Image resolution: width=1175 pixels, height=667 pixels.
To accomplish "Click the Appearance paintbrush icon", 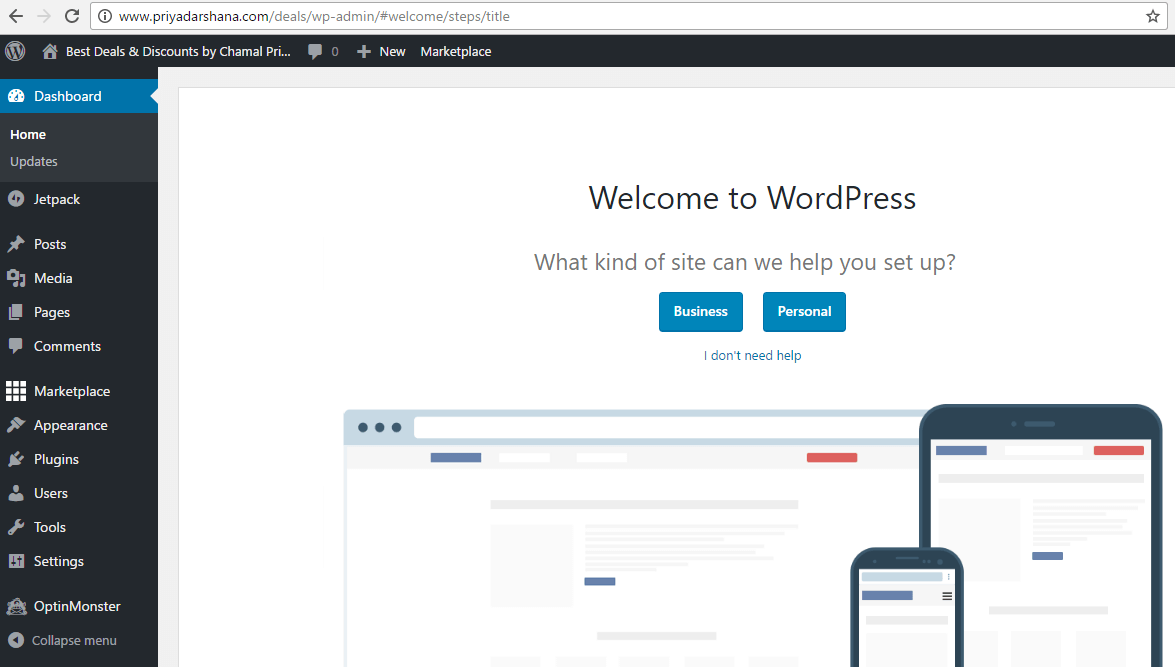I will 16,425.
